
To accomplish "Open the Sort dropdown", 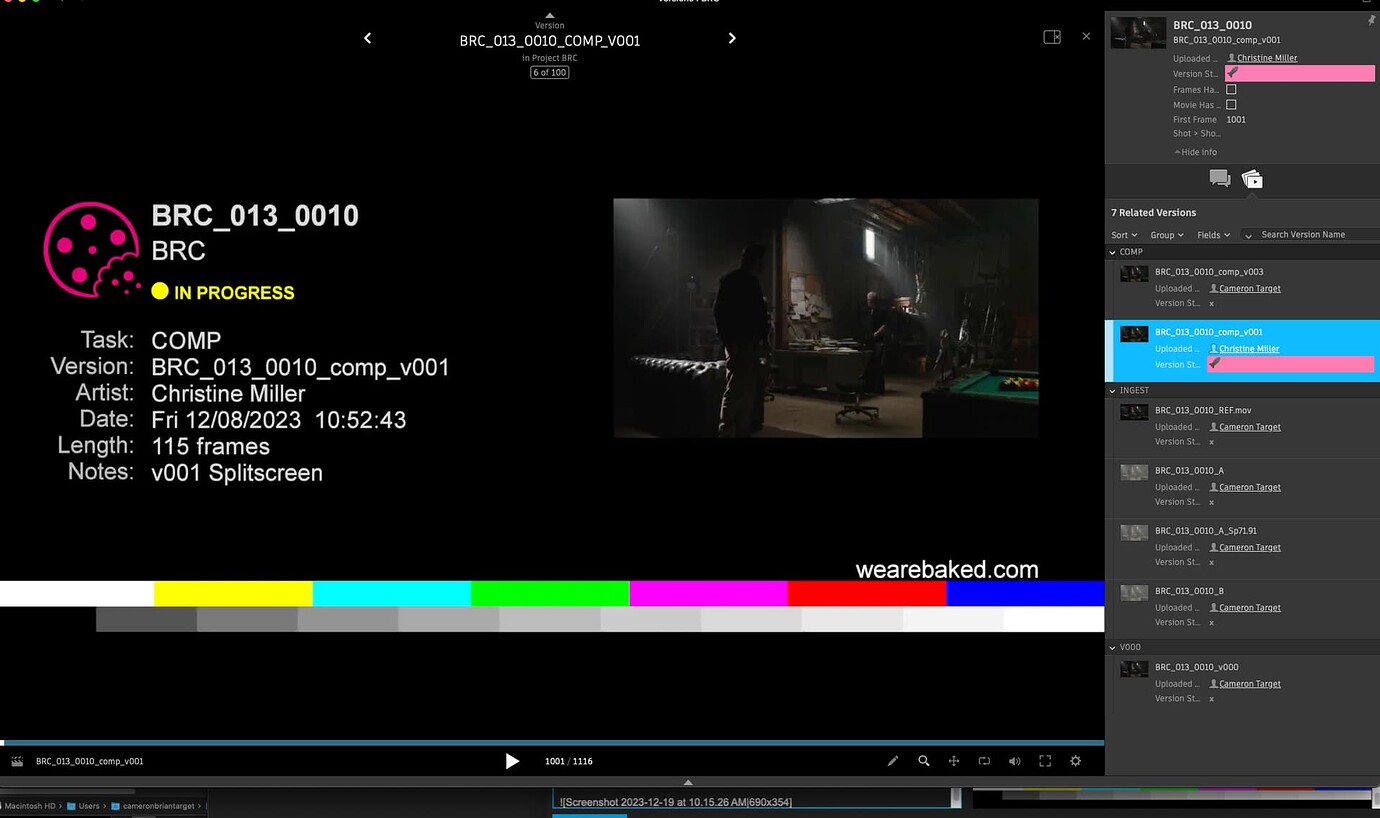I will [1124, 235].
